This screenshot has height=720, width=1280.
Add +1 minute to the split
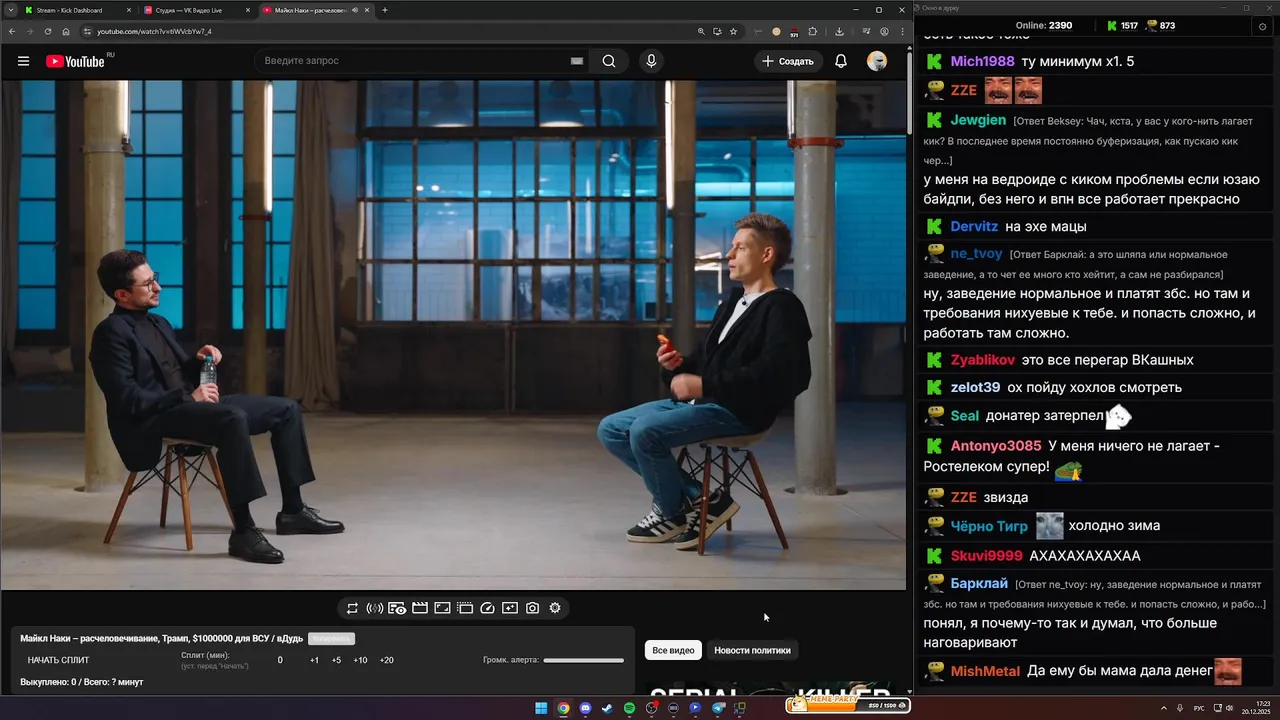[314, 660]
